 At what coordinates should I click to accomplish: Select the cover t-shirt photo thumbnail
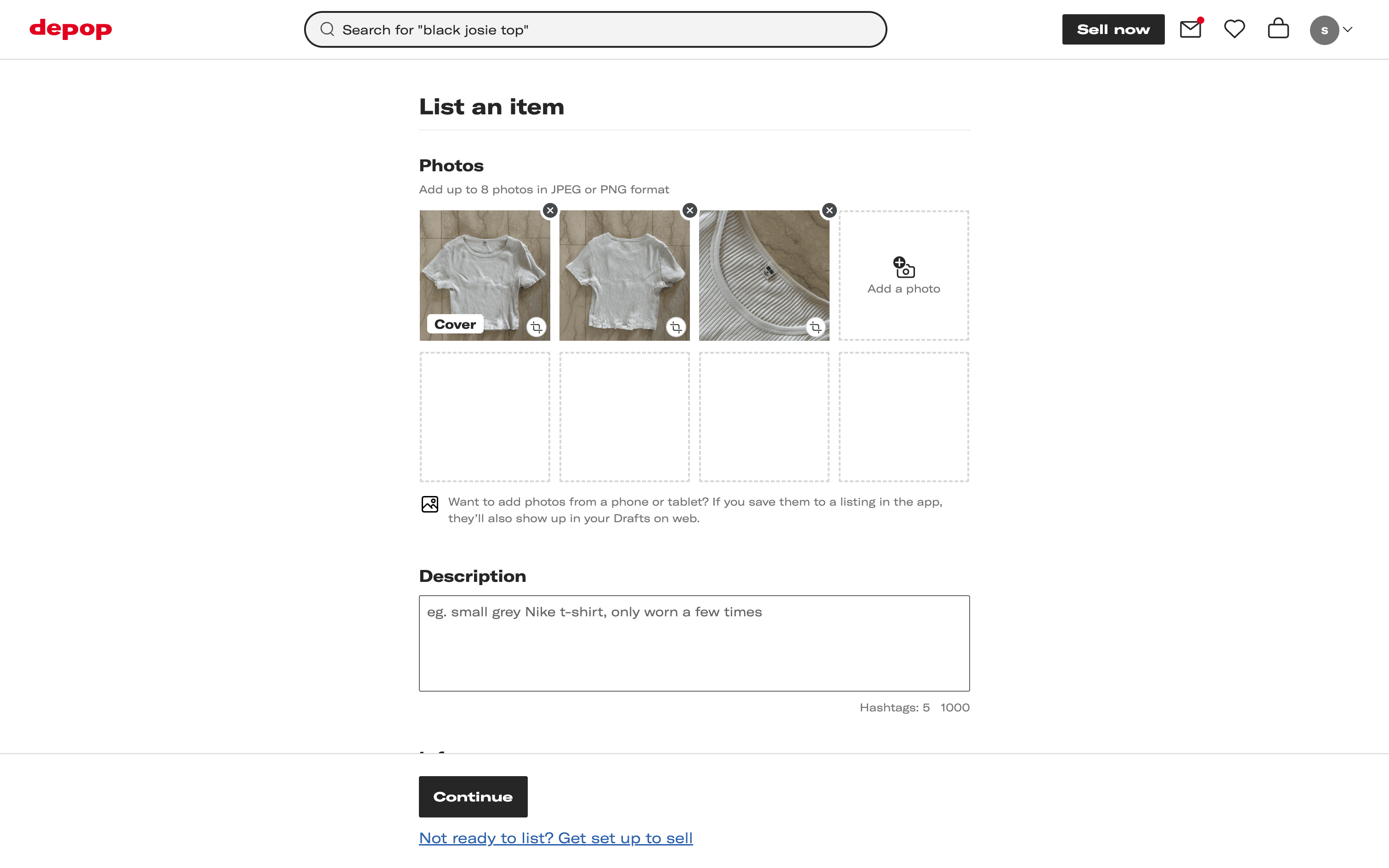click(x=485, y=270)
